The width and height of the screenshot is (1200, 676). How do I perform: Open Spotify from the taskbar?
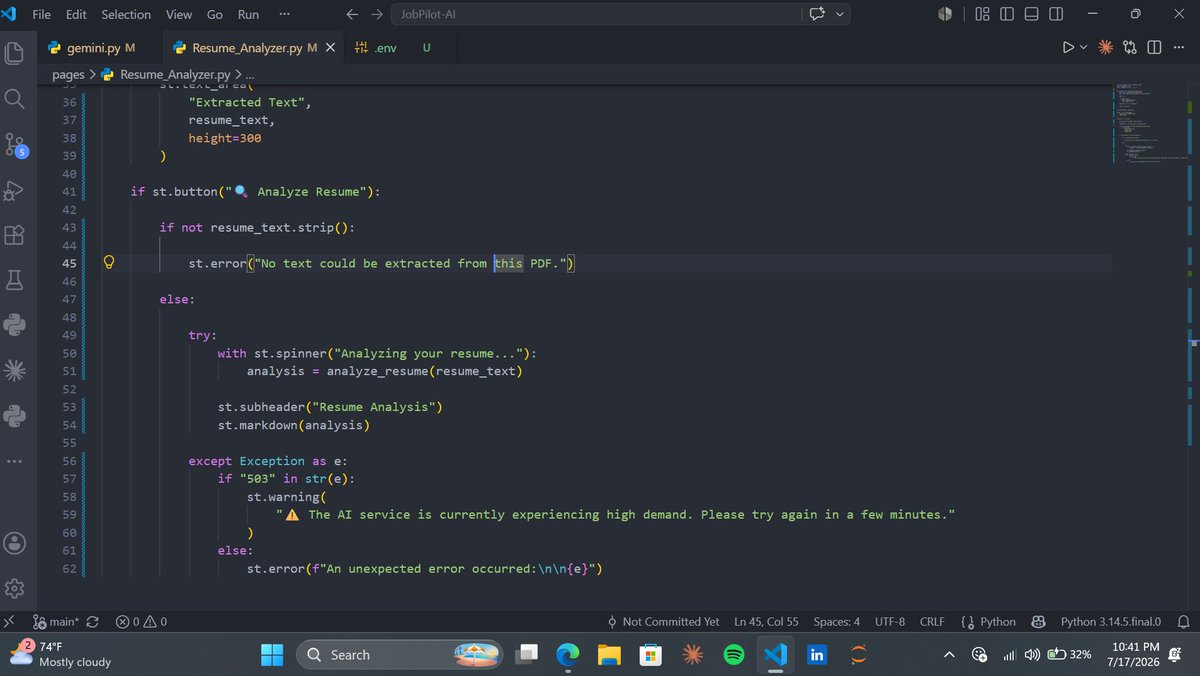pos(734,655)
